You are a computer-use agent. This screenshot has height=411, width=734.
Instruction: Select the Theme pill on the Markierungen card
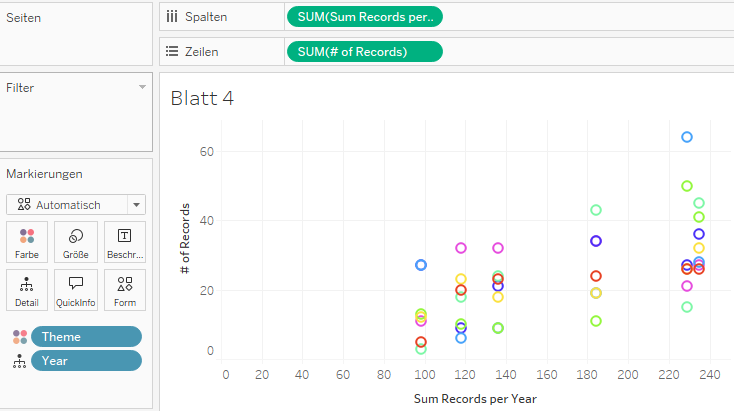click(x=86, y=337)
